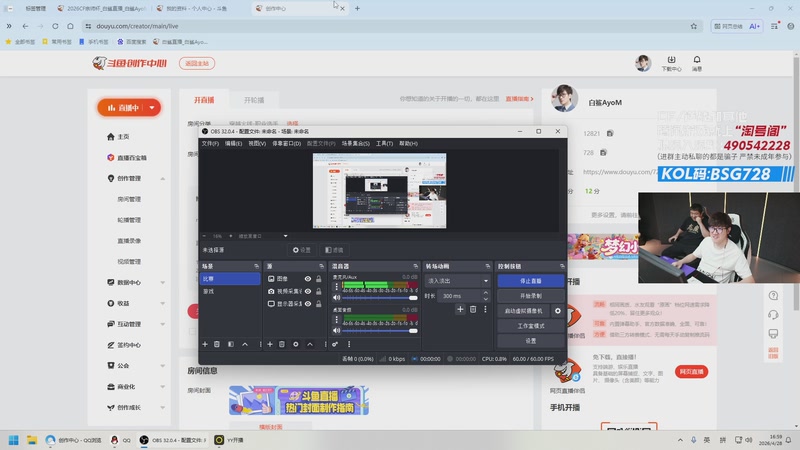800x450 pixels.
Task: Open OBS 编辑(E) menu
Action: [x=234, y=144]
